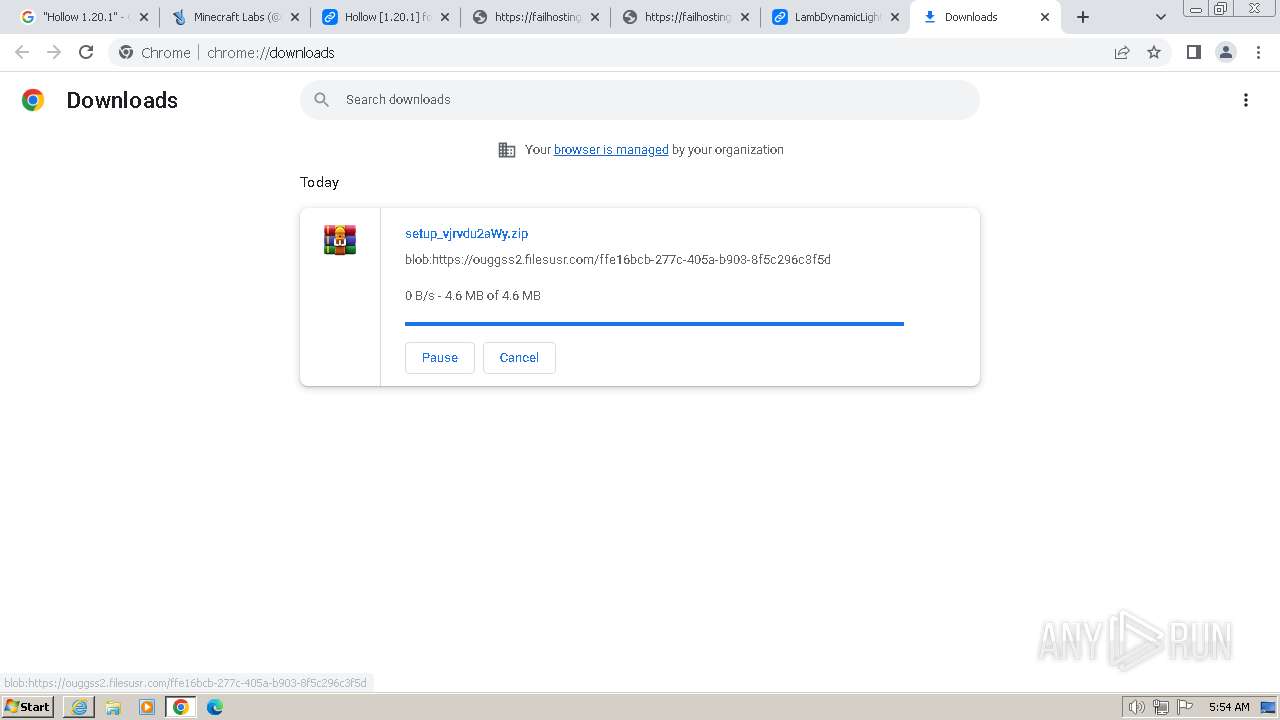
Task: Close the Downloads tab
Action: (x=1045, y=17)
